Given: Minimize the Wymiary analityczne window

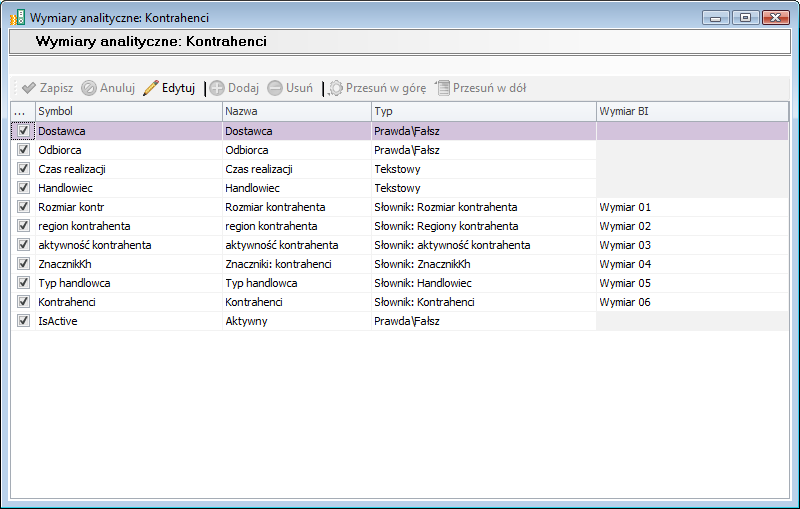Looking at the screenshot, I should (716, 17).
